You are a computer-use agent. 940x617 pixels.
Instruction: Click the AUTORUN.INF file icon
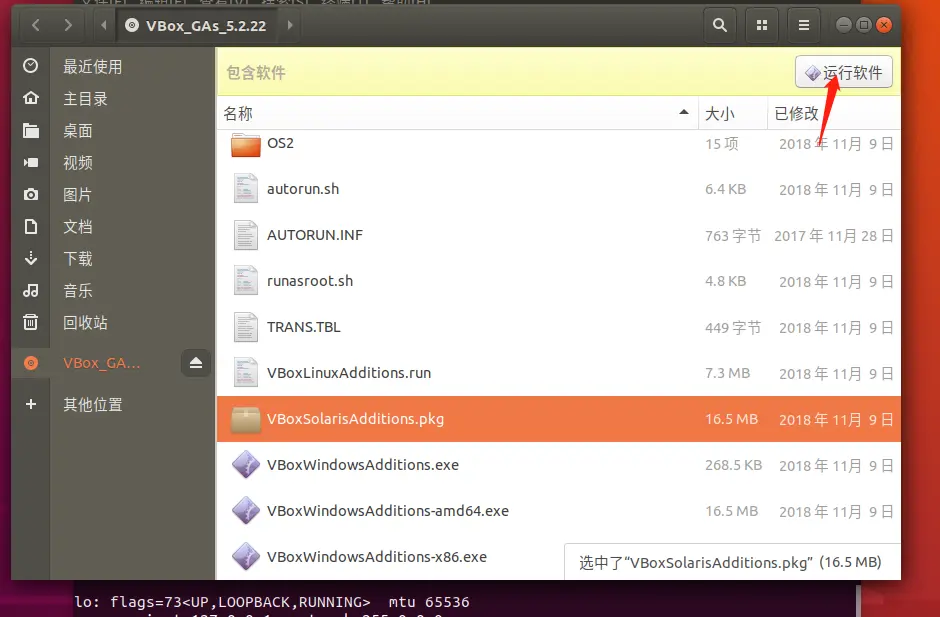coord(246,235)
